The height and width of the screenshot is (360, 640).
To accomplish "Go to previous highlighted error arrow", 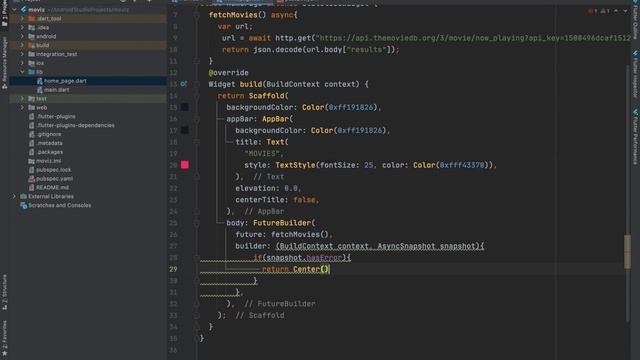I will (616, 11).
